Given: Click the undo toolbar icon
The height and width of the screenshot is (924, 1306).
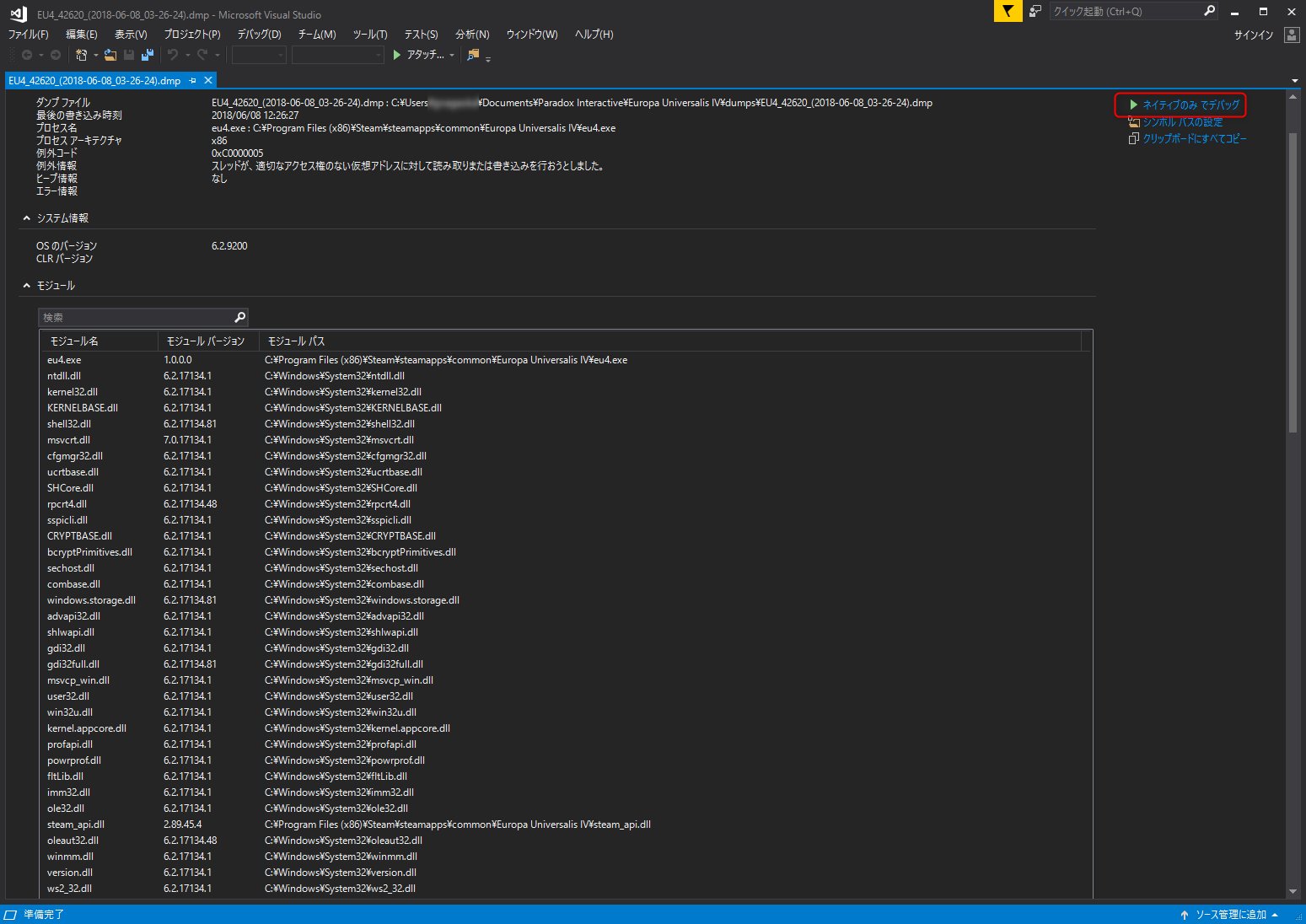Looking at the screenshot, I should [x=173, y=55].
